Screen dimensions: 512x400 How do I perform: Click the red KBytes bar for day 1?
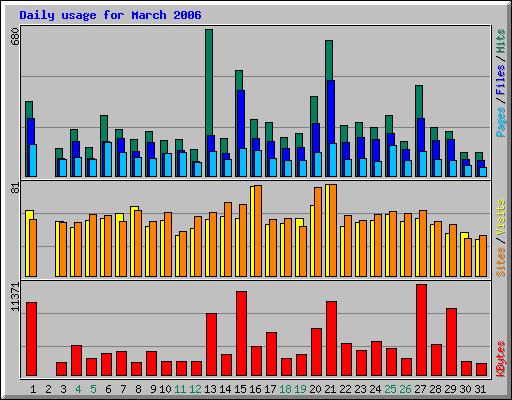pyautogui.click(x=31, y=339)
